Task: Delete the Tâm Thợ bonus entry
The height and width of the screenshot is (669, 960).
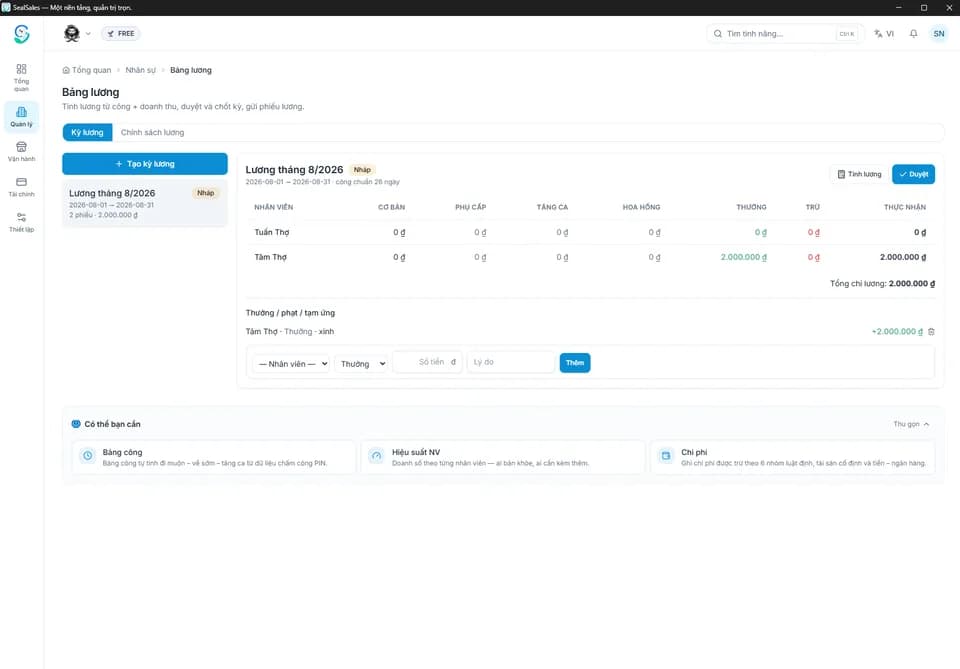Action: point(931,332)
